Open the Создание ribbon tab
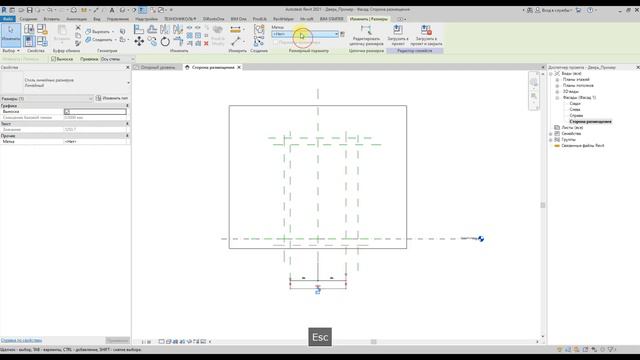The image size is (640, 360). (28, 19)
